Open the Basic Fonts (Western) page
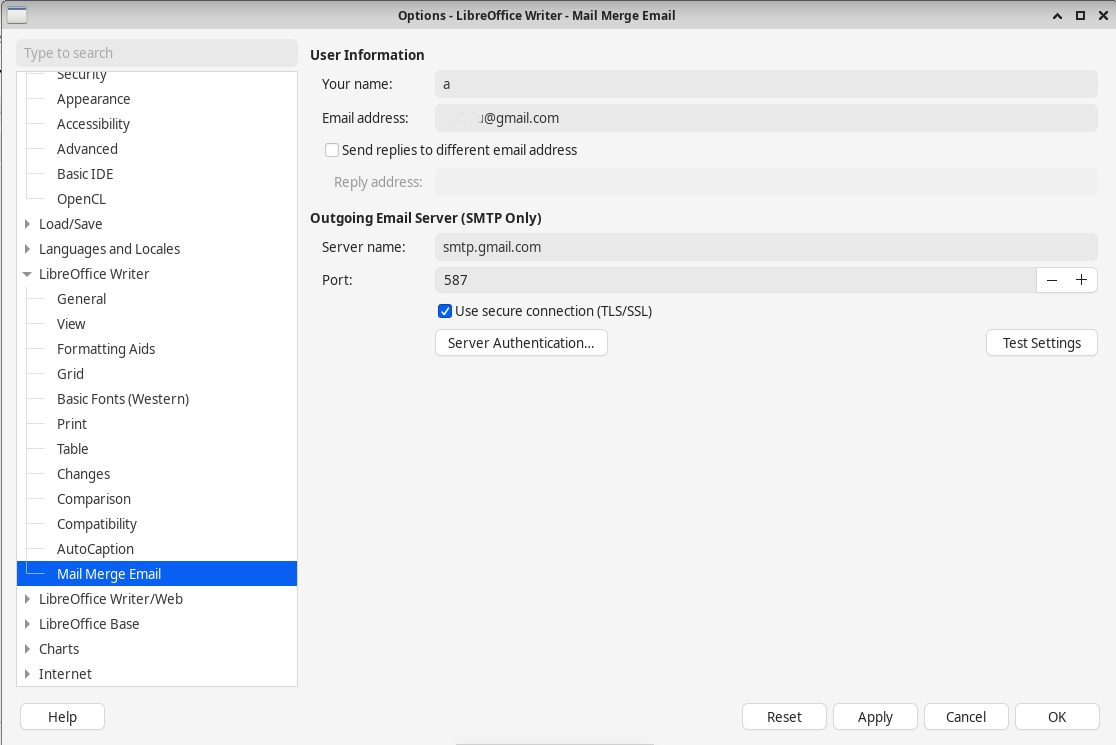Viewport: 1116px width, 745px height. pyautogui.click(x=122, y=399)
